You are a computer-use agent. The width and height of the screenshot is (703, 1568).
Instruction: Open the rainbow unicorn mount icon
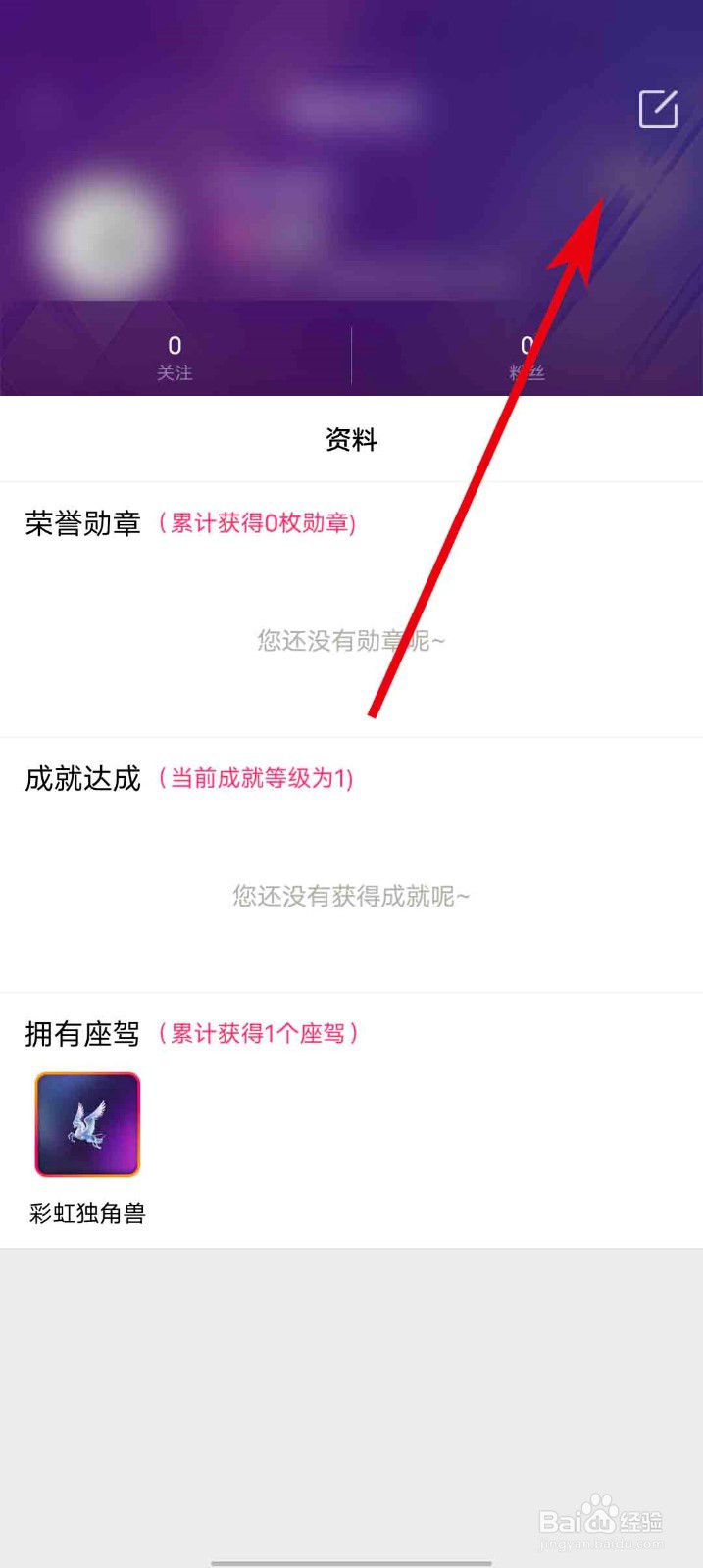click(x=88, y=1124)
